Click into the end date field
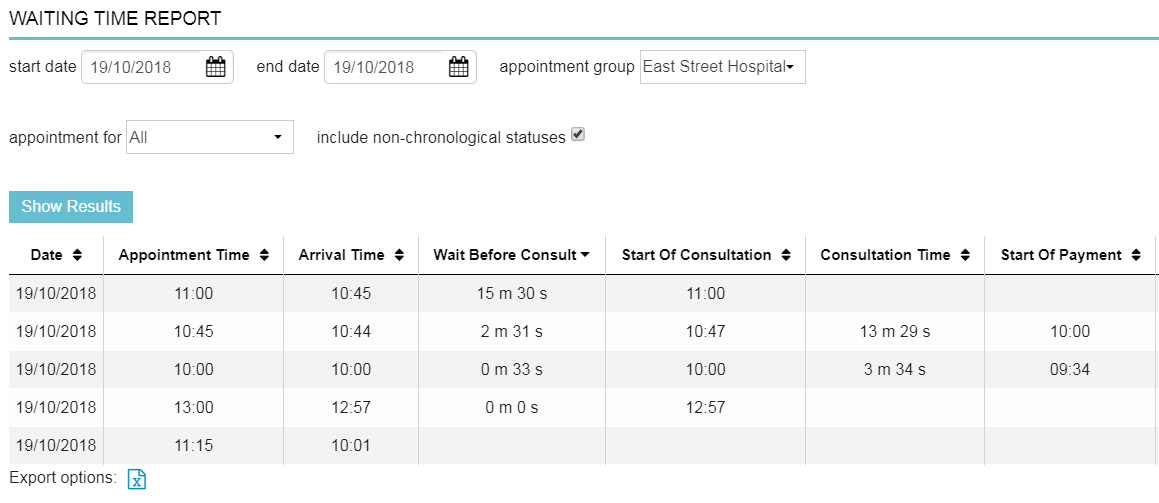Image resolution: width=1159 pixels, height=503 pixels. click(x=384, y=68)
